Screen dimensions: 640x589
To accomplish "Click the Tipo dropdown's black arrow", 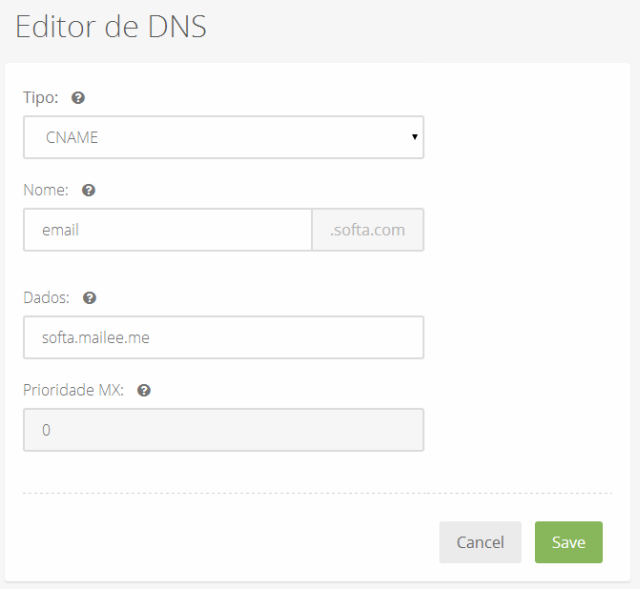I will point(415,137).
